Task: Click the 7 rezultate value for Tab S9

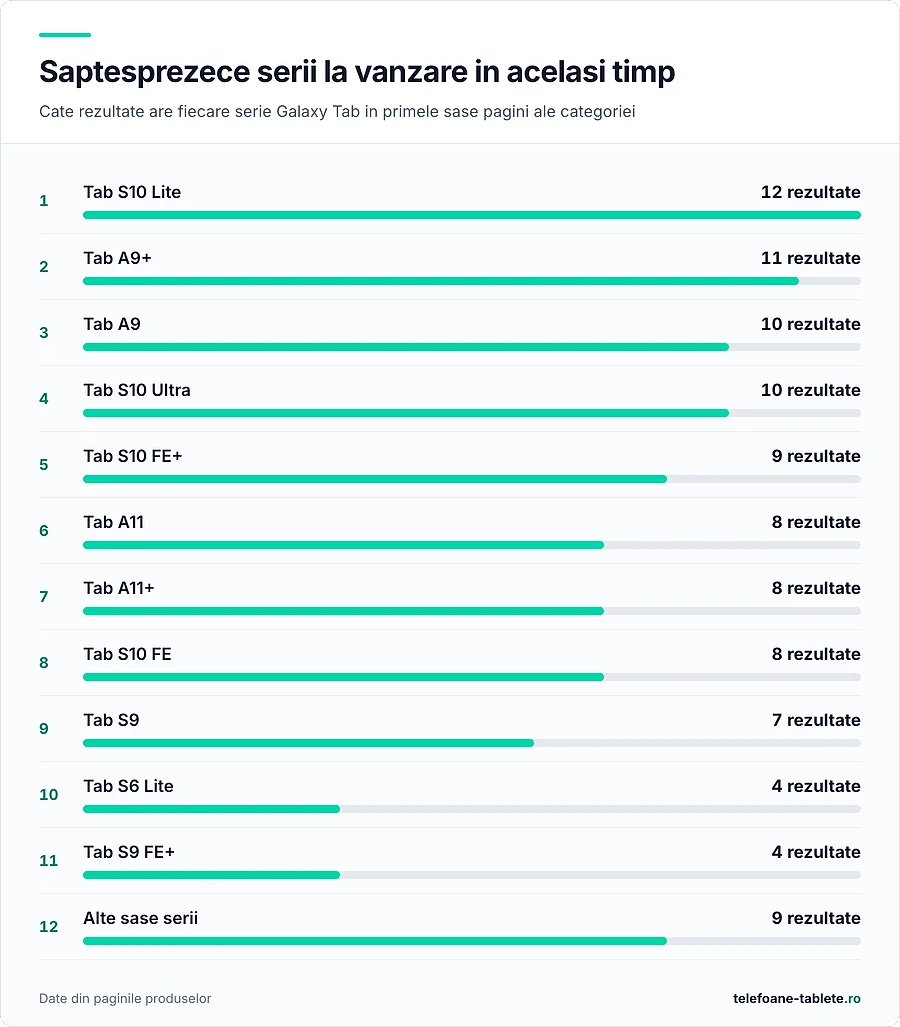Action: (816, 720)
